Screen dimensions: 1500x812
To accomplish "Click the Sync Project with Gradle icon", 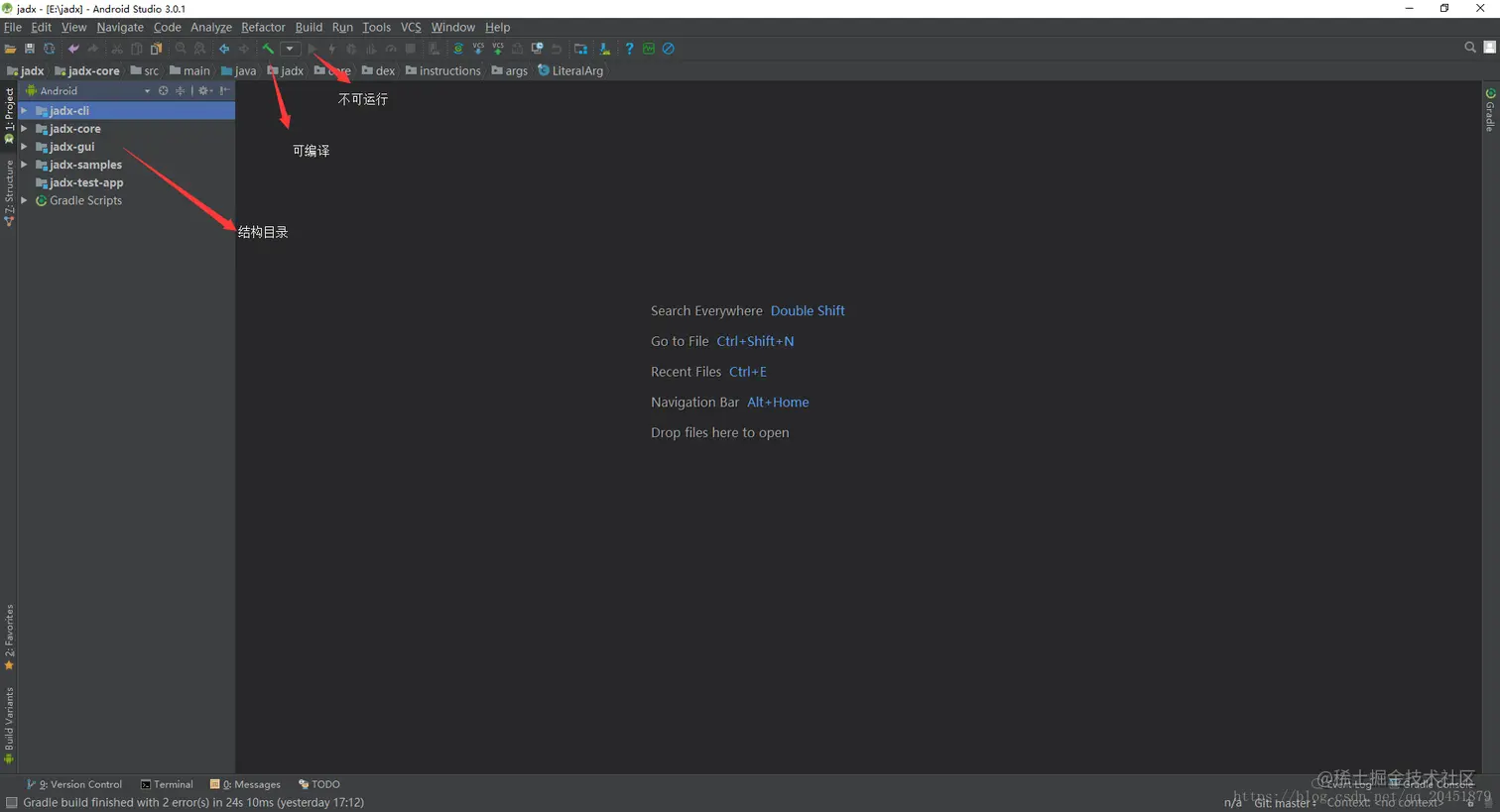I will 458,49.
